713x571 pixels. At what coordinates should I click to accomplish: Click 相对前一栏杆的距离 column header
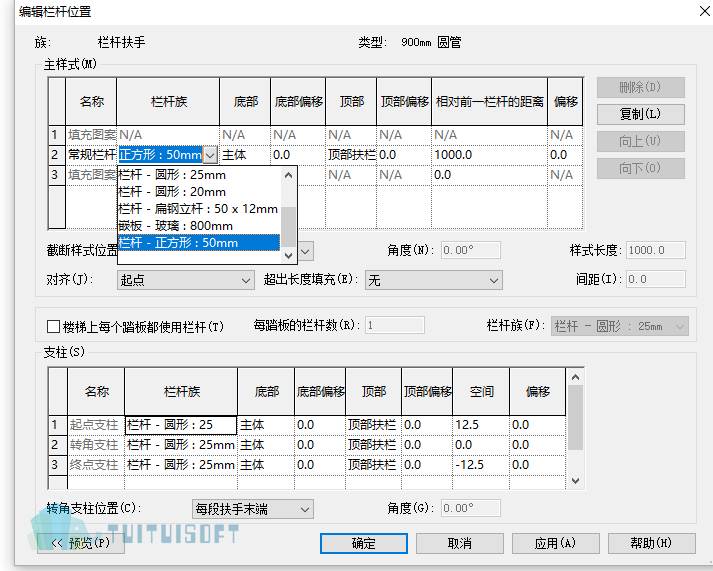489,102
